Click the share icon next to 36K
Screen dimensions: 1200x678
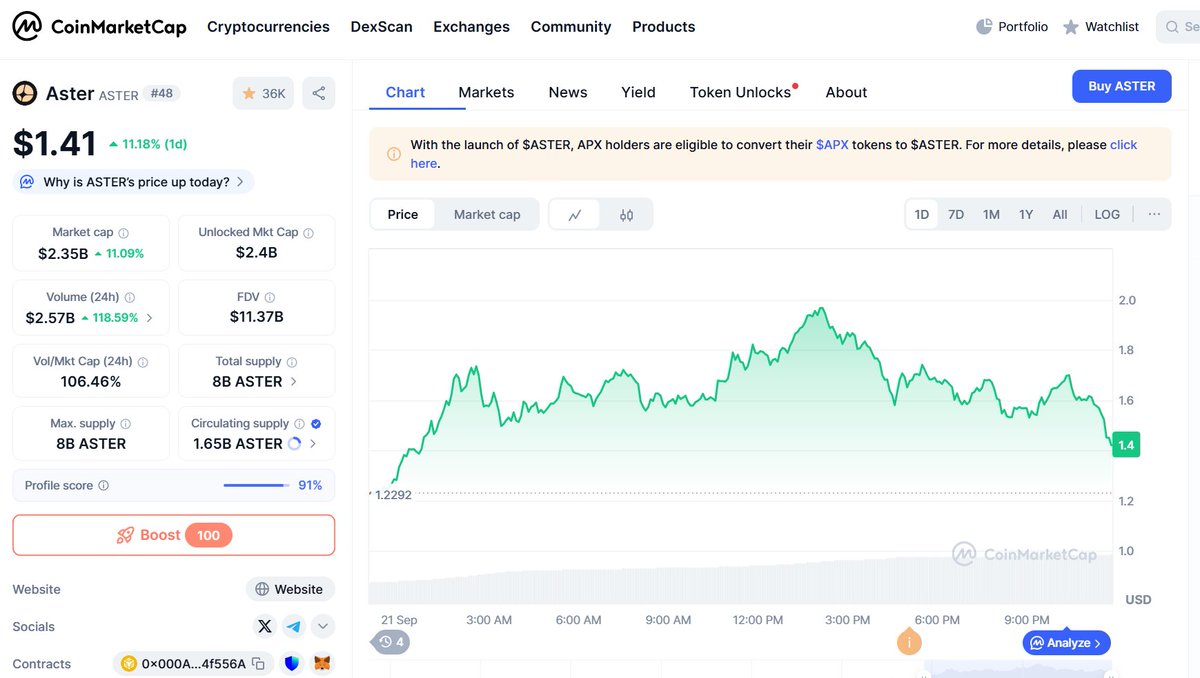pyautogui.click(x=319, y=93)
